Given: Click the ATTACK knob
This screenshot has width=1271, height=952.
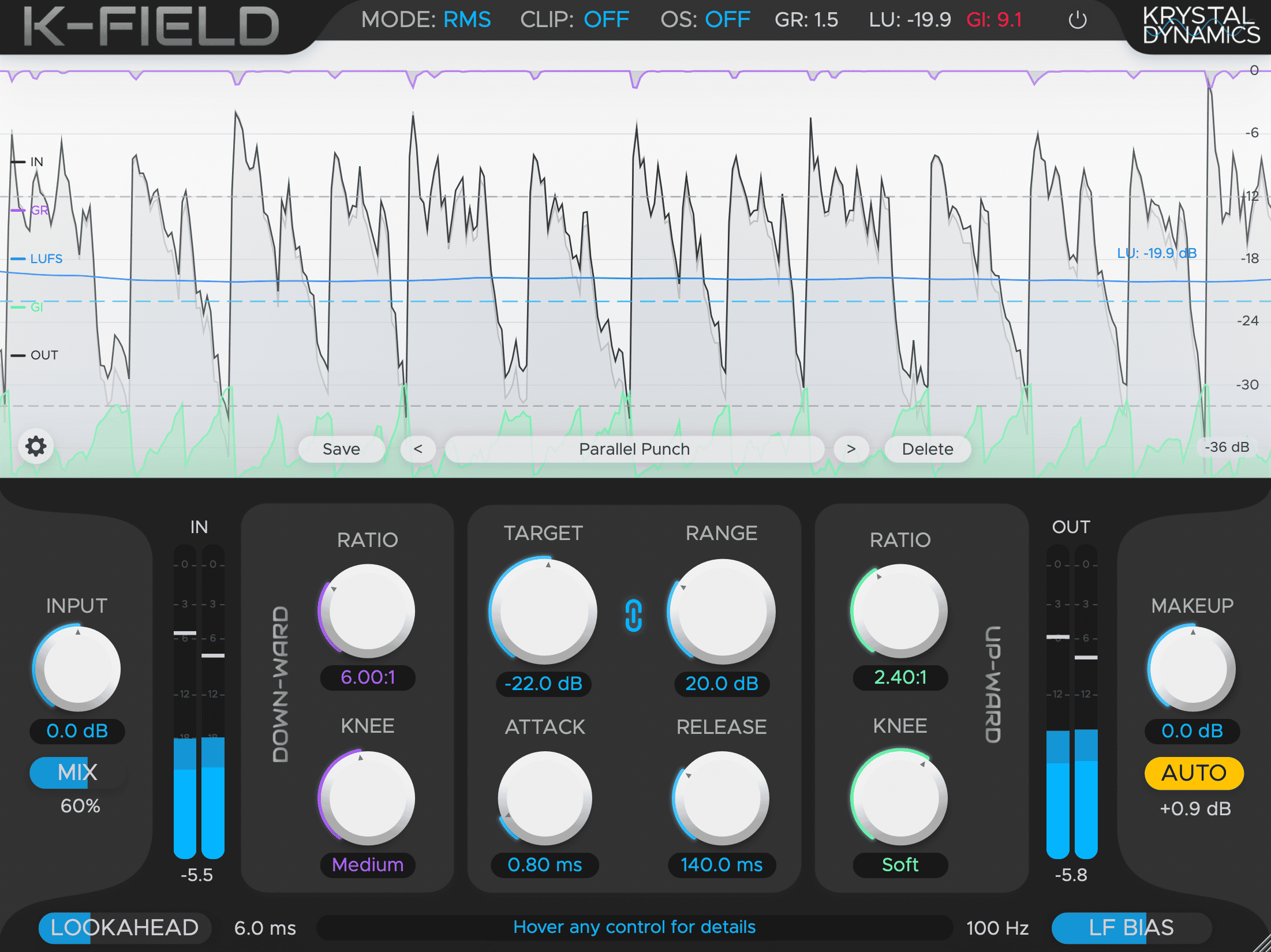Looking at the screenshot, I should click(x=545, y=798).
